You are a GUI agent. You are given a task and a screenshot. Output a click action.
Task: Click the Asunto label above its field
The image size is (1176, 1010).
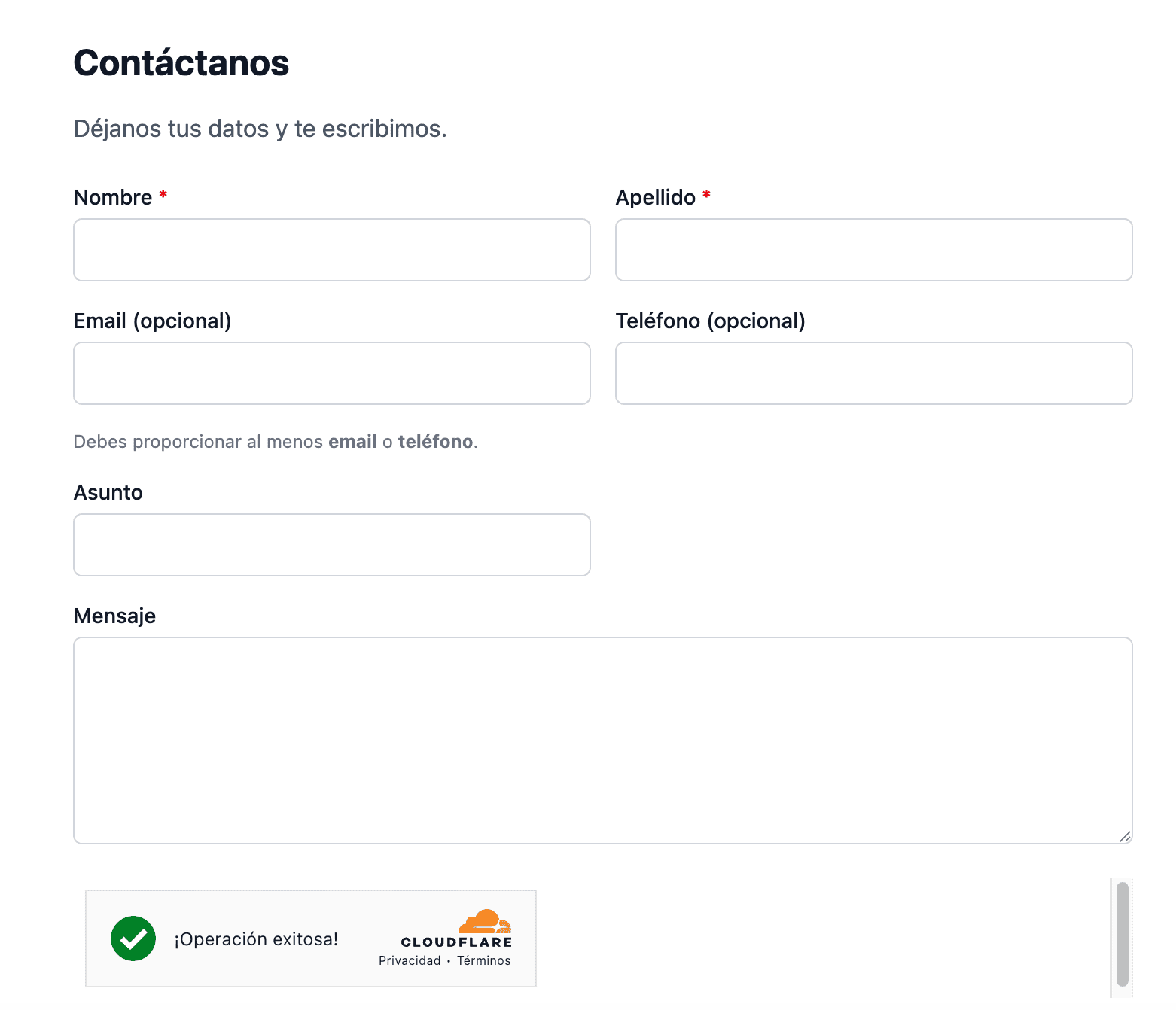108,491
